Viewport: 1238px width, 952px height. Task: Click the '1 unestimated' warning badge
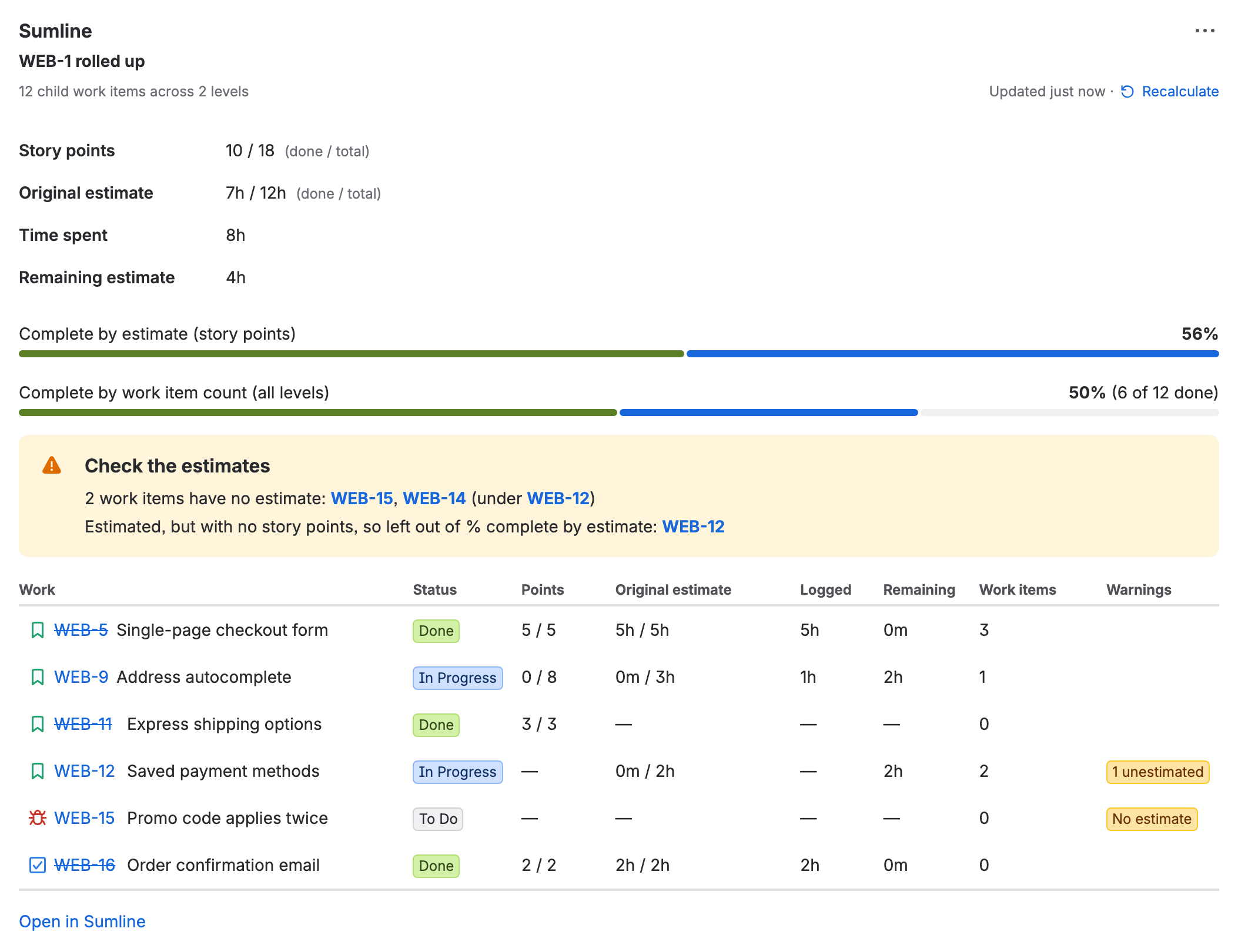pos(1157,772)
